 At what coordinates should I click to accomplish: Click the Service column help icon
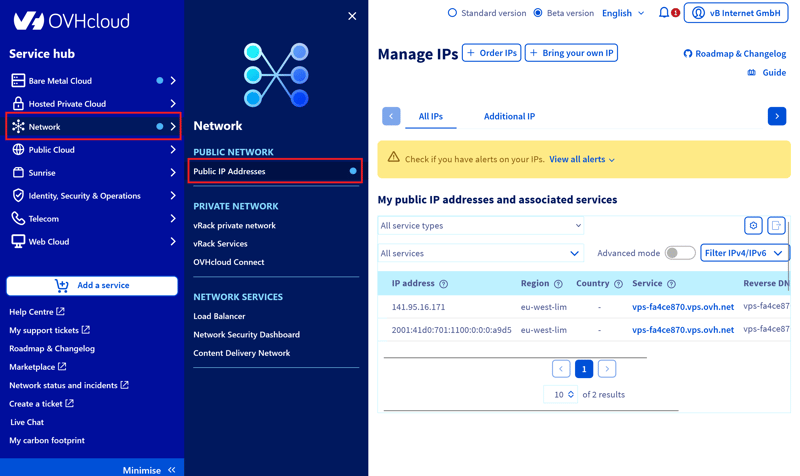(671, 284)
